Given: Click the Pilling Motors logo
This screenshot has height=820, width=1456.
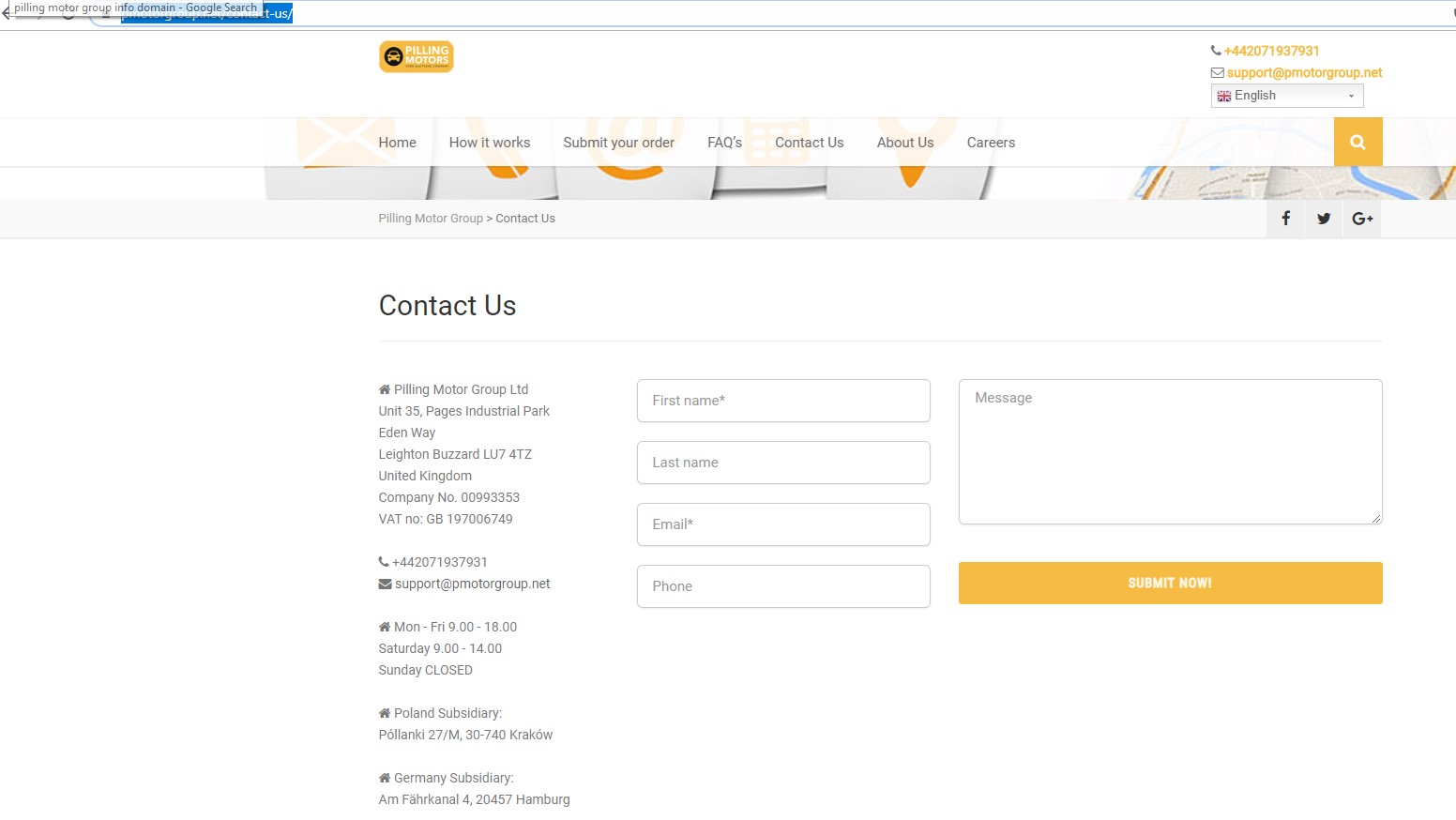Looking at the screenshot, I should (417, 56).
